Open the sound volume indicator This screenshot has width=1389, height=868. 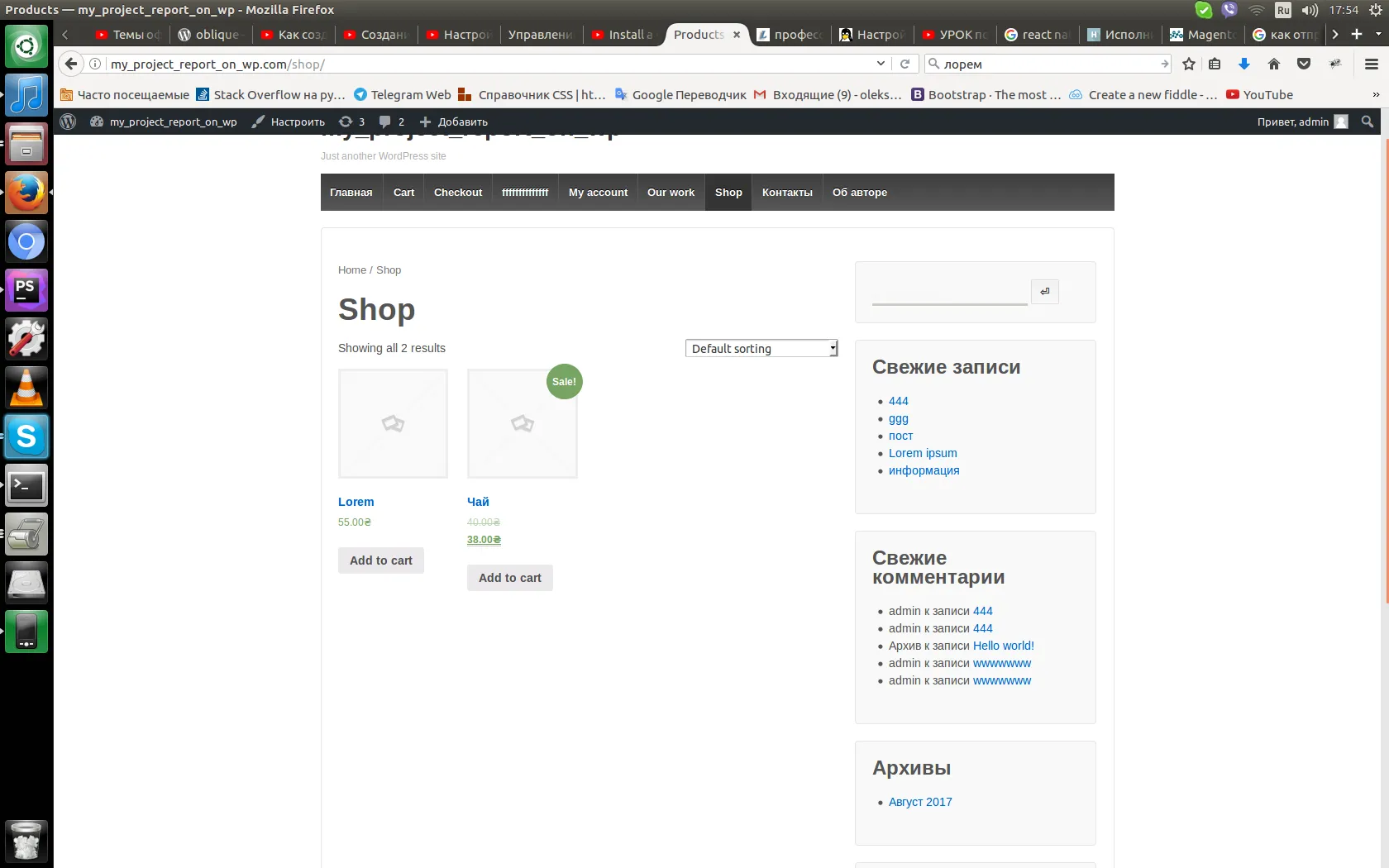pyautogui.click(x=1310, y=10)
